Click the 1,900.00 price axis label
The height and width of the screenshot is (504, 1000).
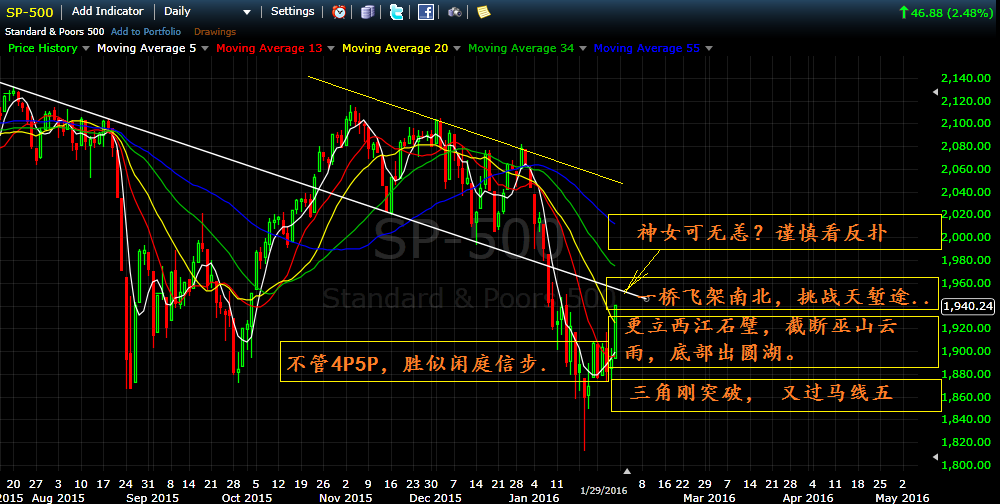965,352
